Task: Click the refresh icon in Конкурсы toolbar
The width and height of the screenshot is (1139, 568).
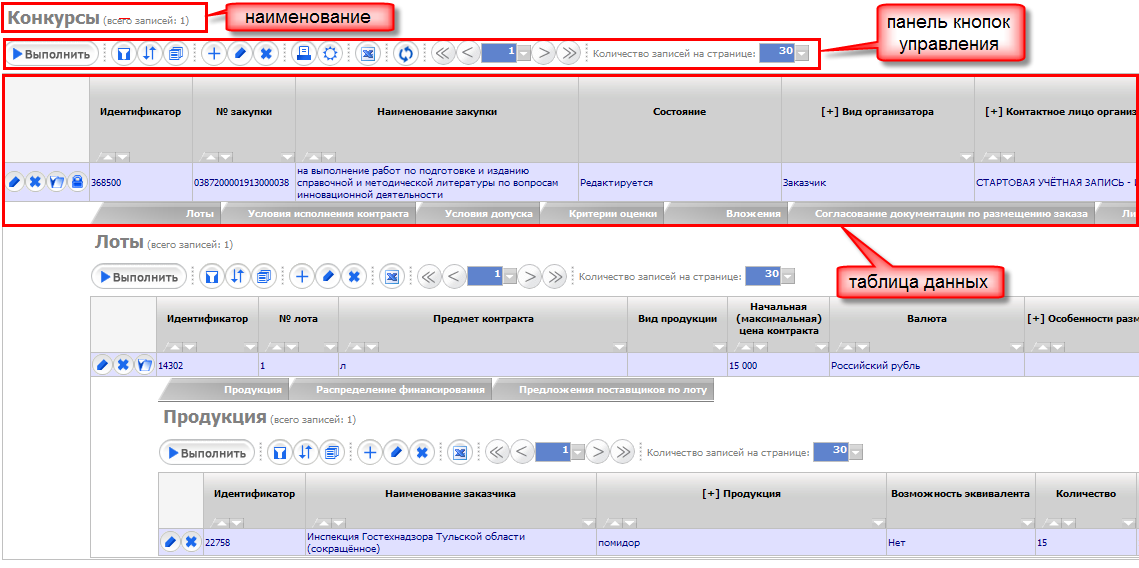Action: tap(404, 53)
